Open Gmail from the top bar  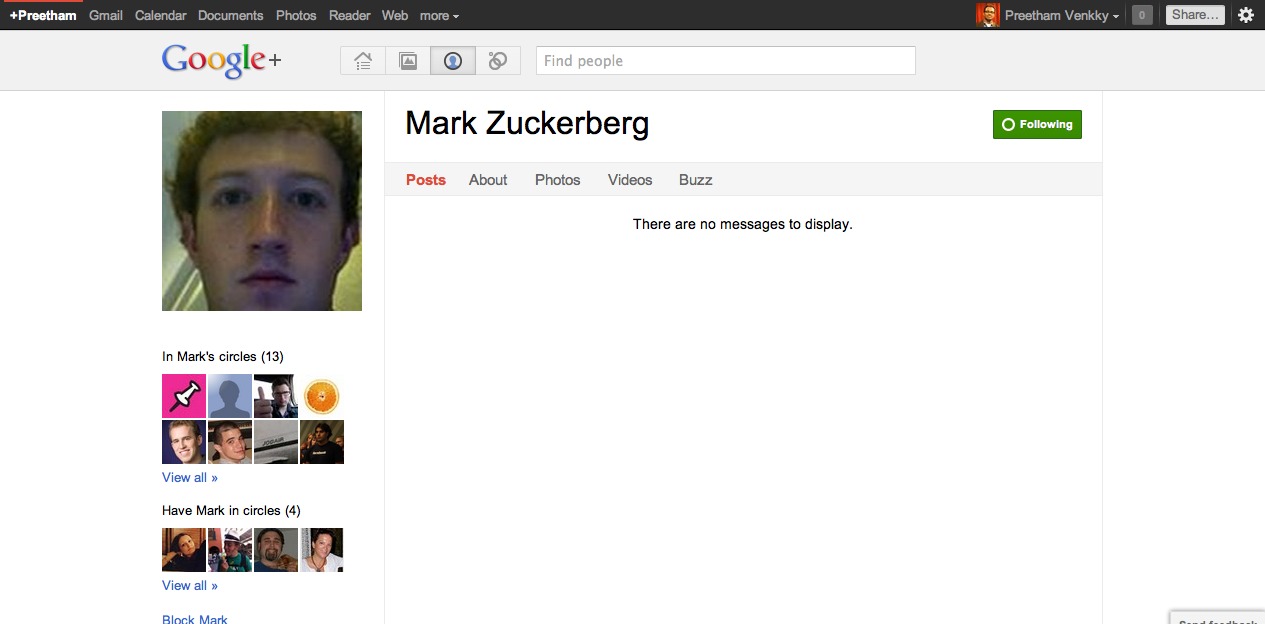click(x=106, y=15)
